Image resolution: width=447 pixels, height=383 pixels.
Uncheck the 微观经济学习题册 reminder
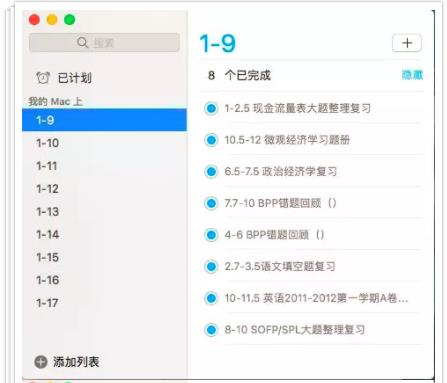[211, 140]
